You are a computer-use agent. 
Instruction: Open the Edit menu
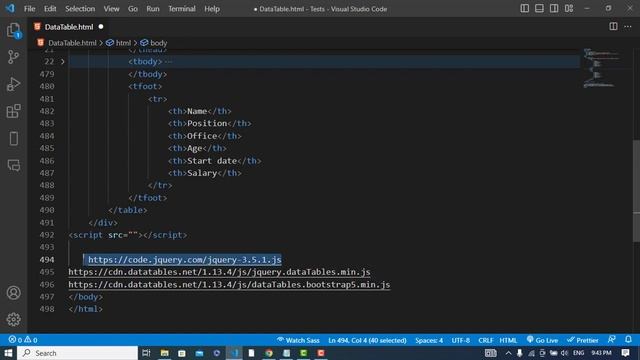tap(50, 9)
